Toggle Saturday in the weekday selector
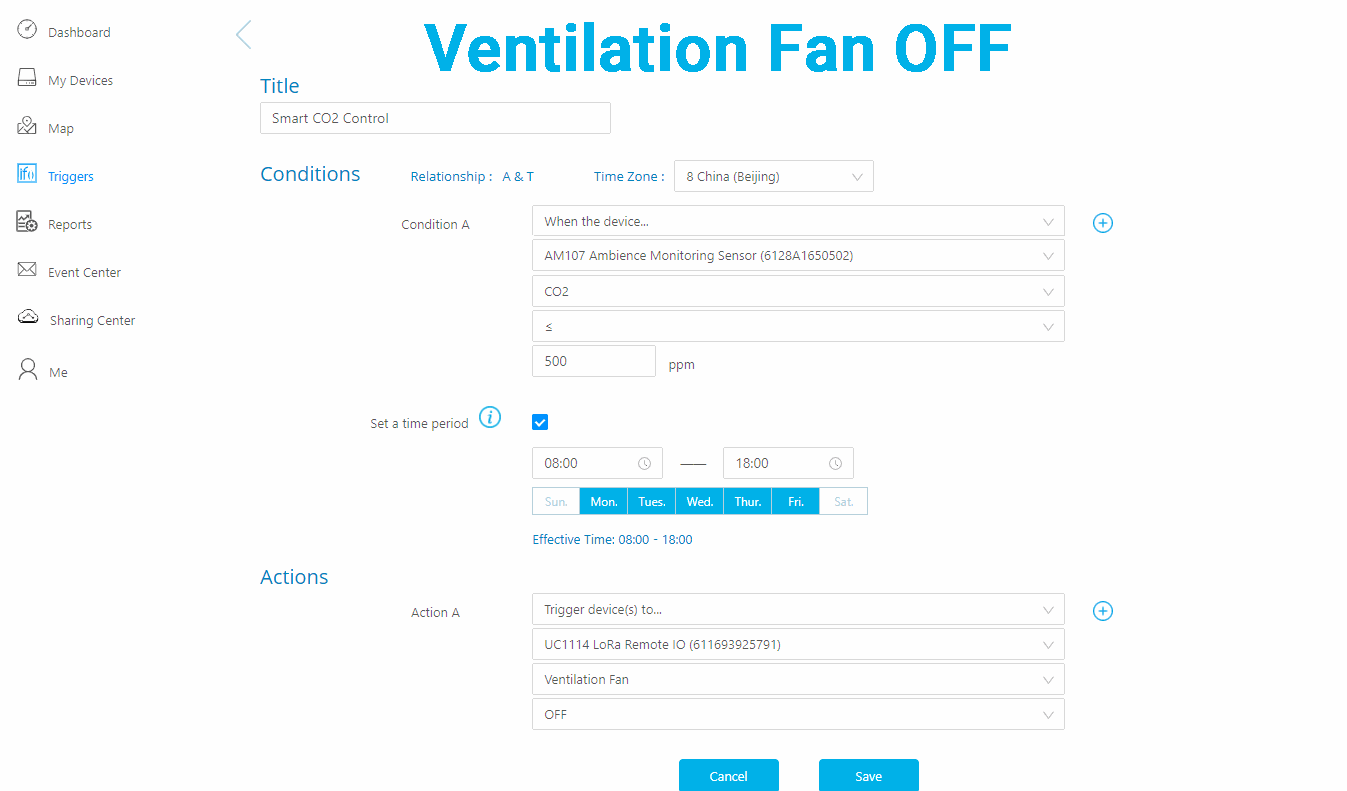1347x791 pixels. [843, 502]
